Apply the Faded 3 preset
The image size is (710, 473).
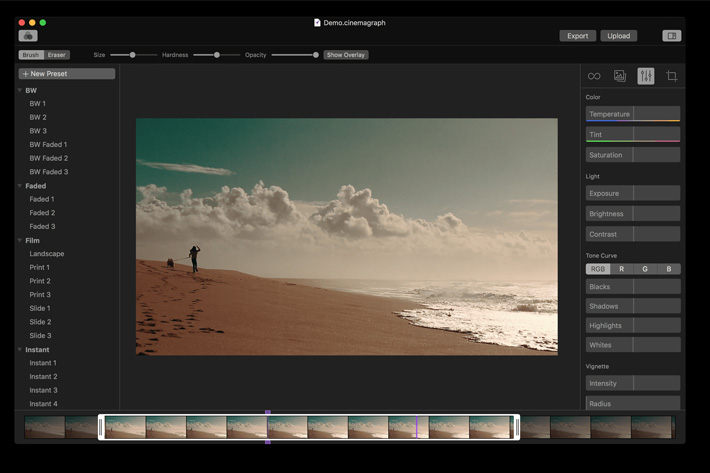pyautogui.click(x=42, y=226)
